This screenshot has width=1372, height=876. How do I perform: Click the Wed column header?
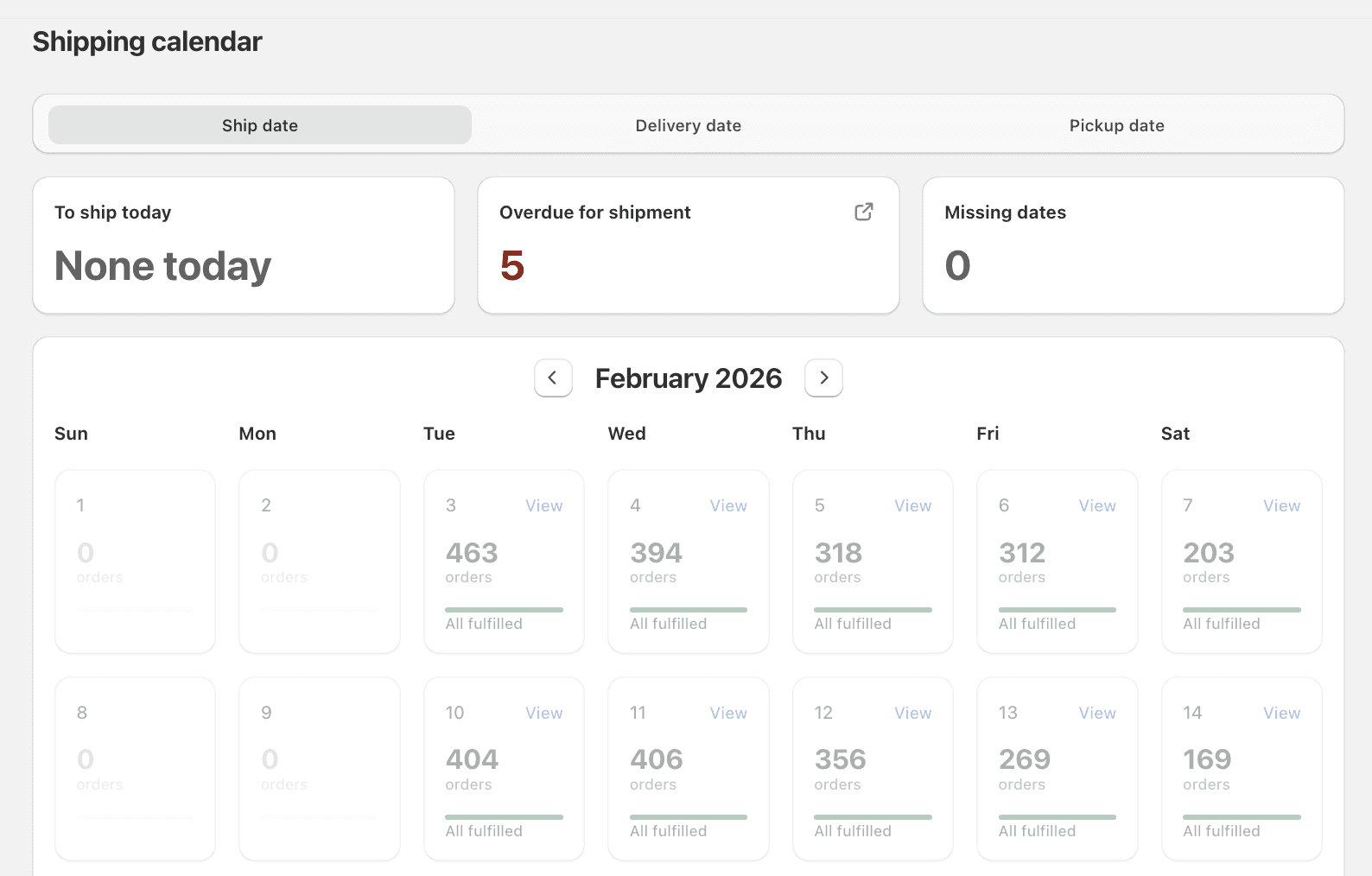(626, 434)
